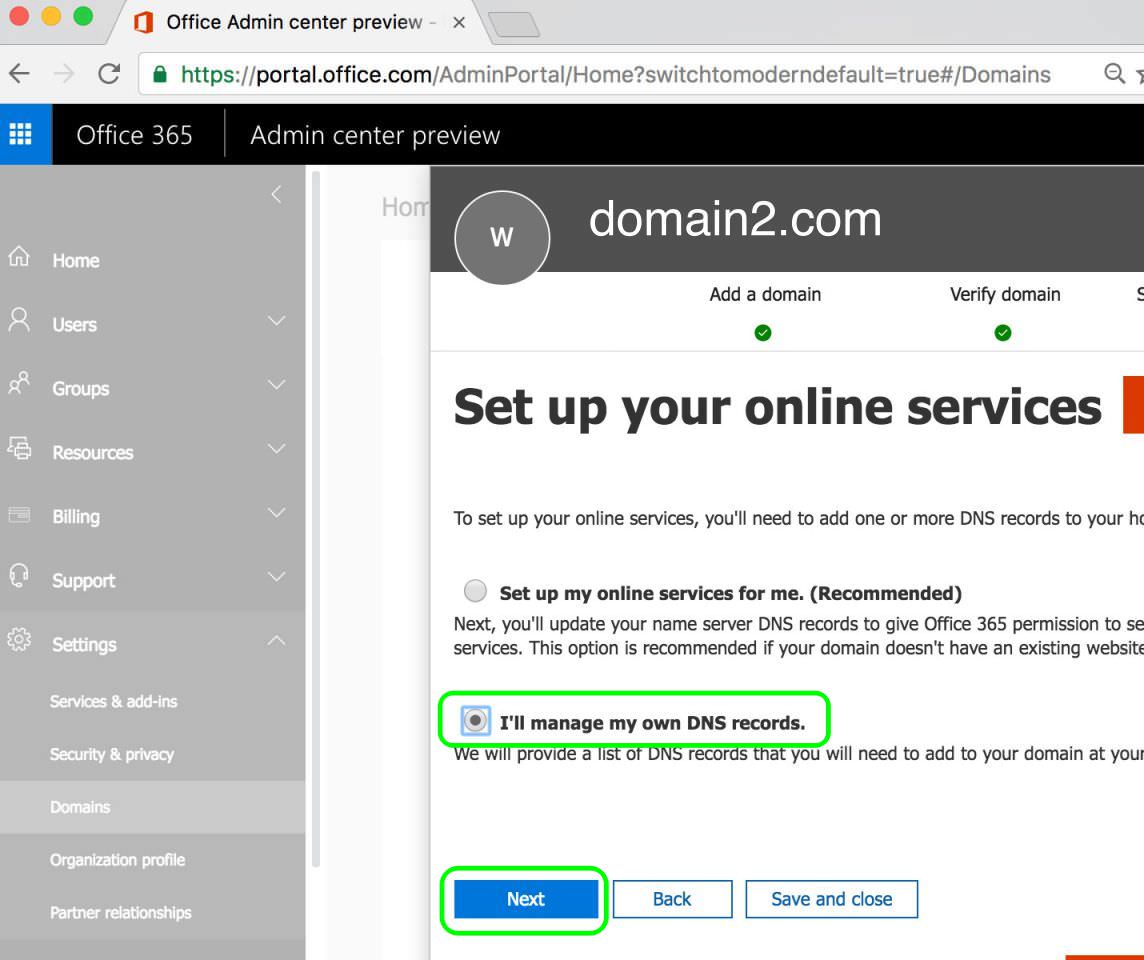Collapse the navigation pane with the chevron
Image resolution: width=1144 pixels, height=960 pixels.
pyautogui.click(x=276, y=194)
